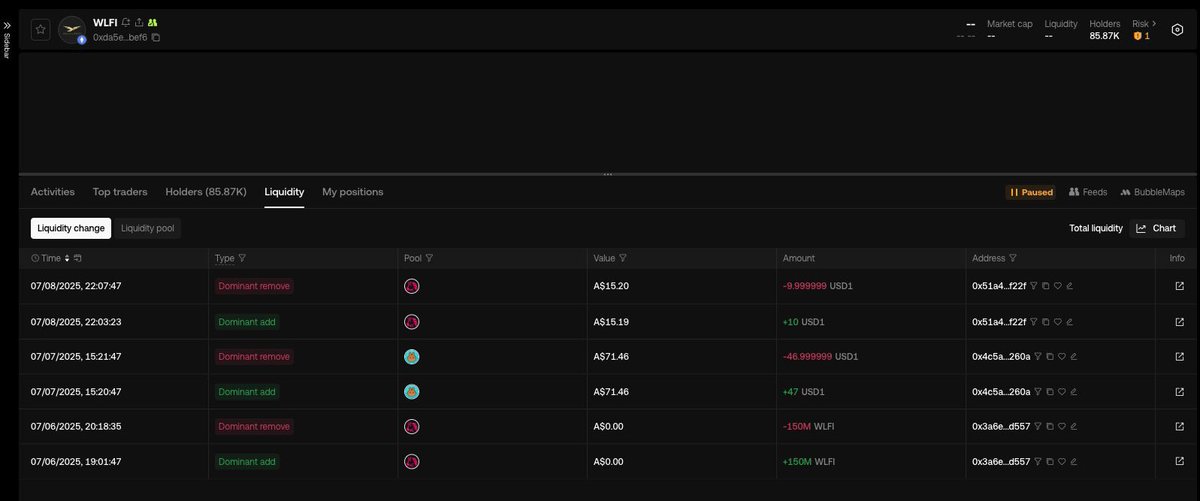Open the My positions tab

coord(352,192)
